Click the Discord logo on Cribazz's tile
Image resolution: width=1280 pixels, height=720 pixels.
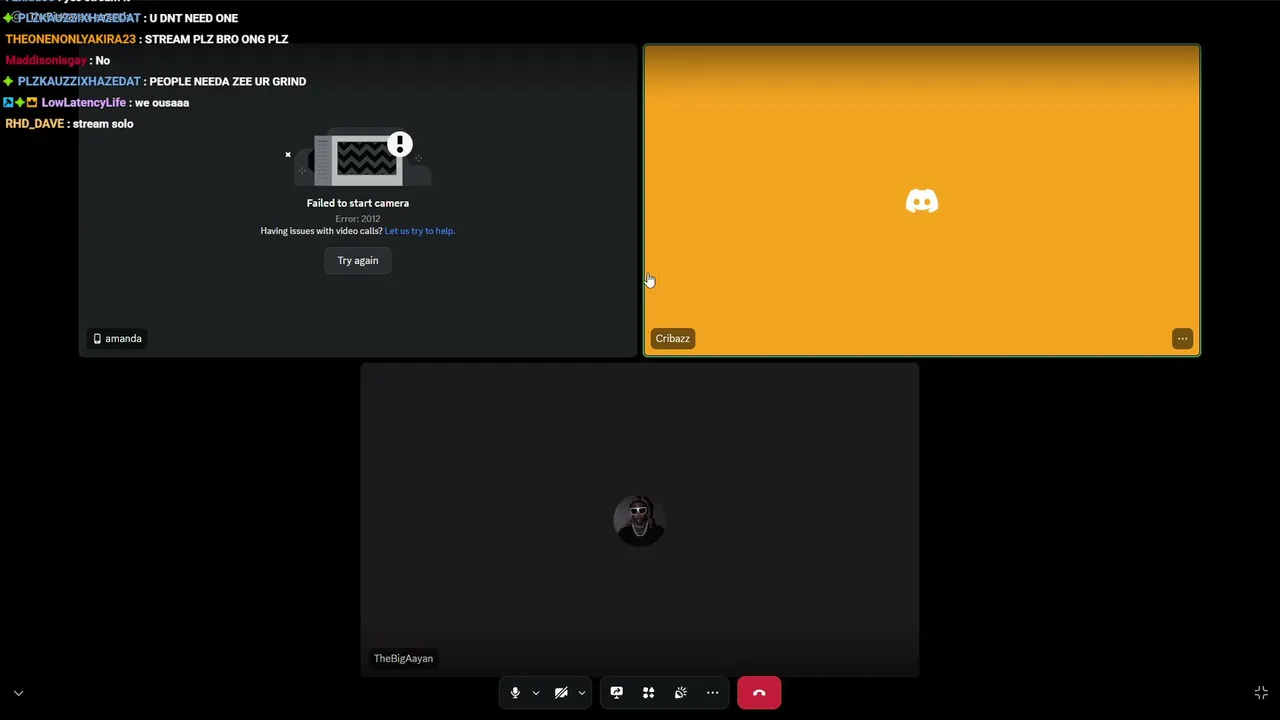point(922,201)
